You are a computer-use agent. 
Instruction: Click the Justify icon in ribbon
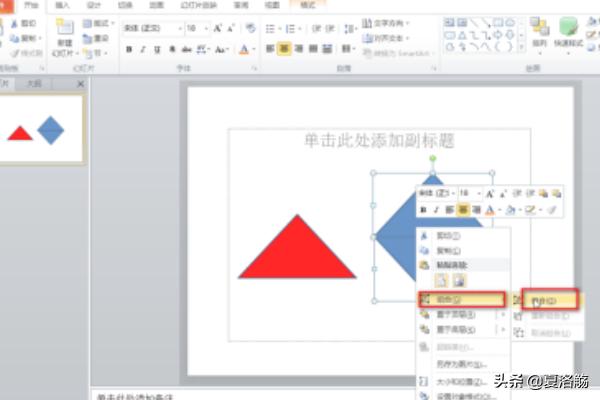click(313, 49)
